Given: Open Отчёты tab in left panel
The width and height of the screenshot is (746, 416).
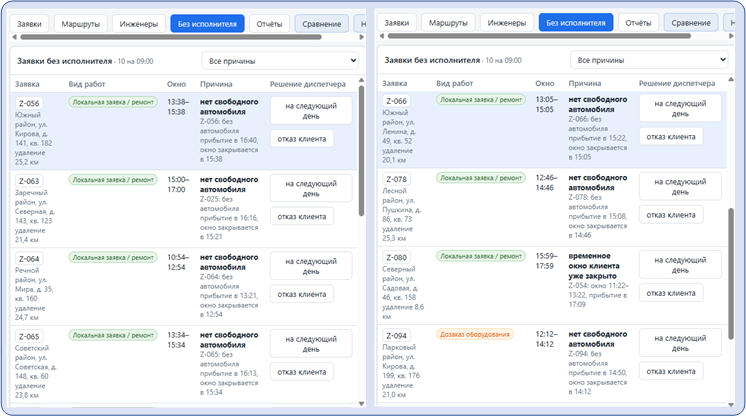Looking at the screenshot, I should [x=269, y=24].
